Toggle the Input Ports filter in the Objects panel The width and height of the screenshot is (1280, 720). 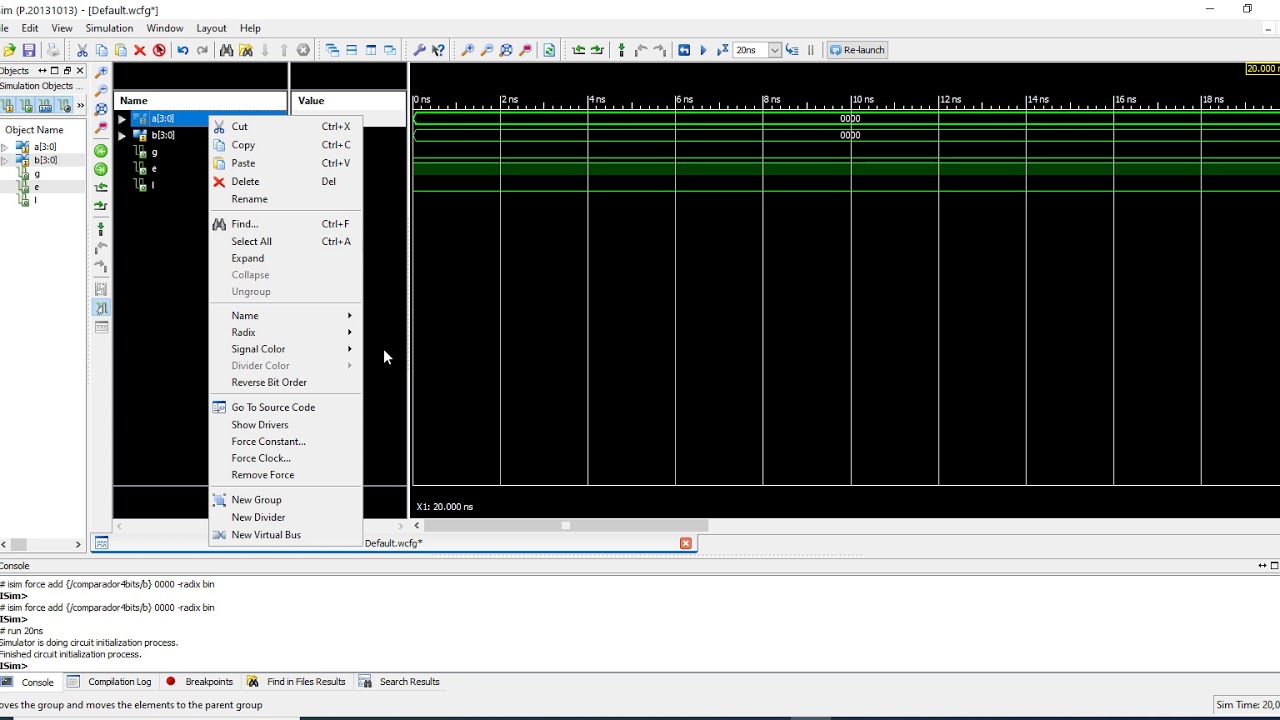tap(8, 105)
